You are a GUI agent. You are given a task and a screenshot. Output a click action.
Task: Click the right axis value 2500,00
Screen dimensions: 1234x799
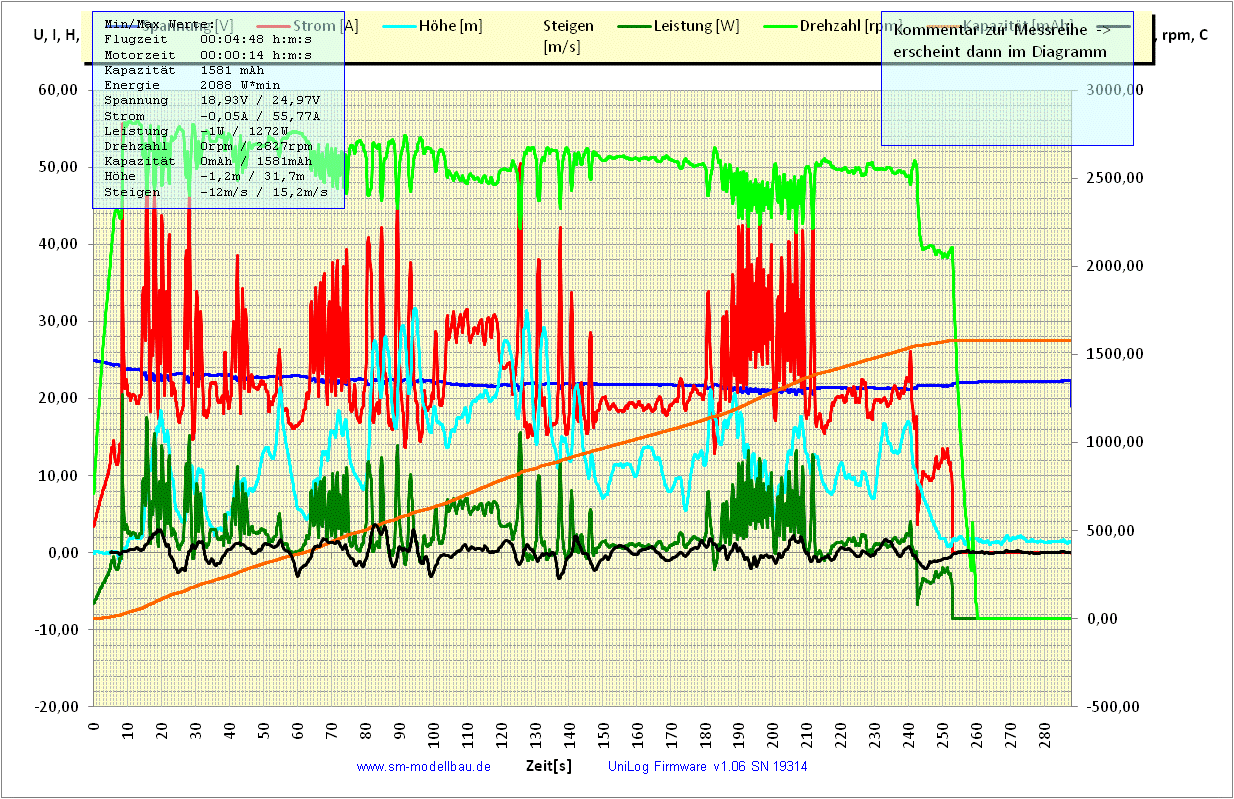tap(1113, 178)
